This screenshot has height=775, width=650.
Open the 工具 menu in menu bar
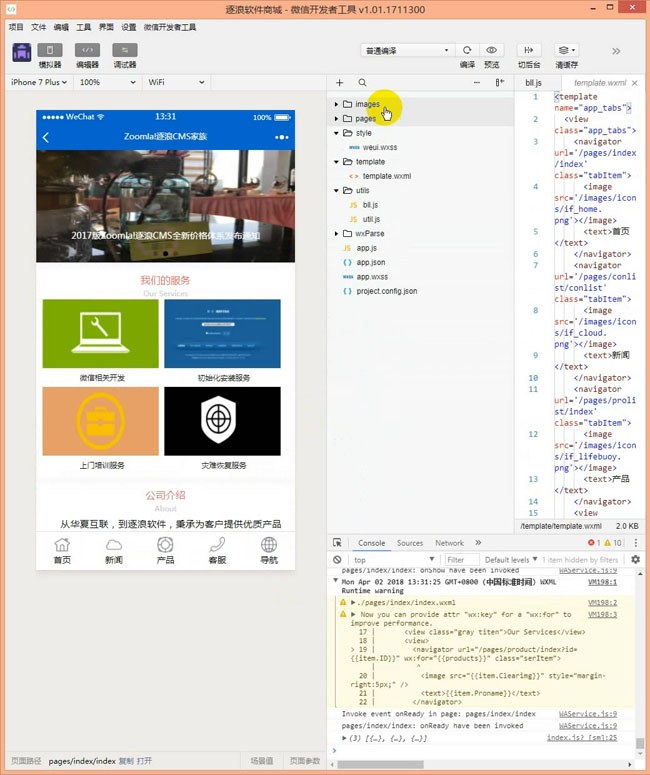pos(84,27)
